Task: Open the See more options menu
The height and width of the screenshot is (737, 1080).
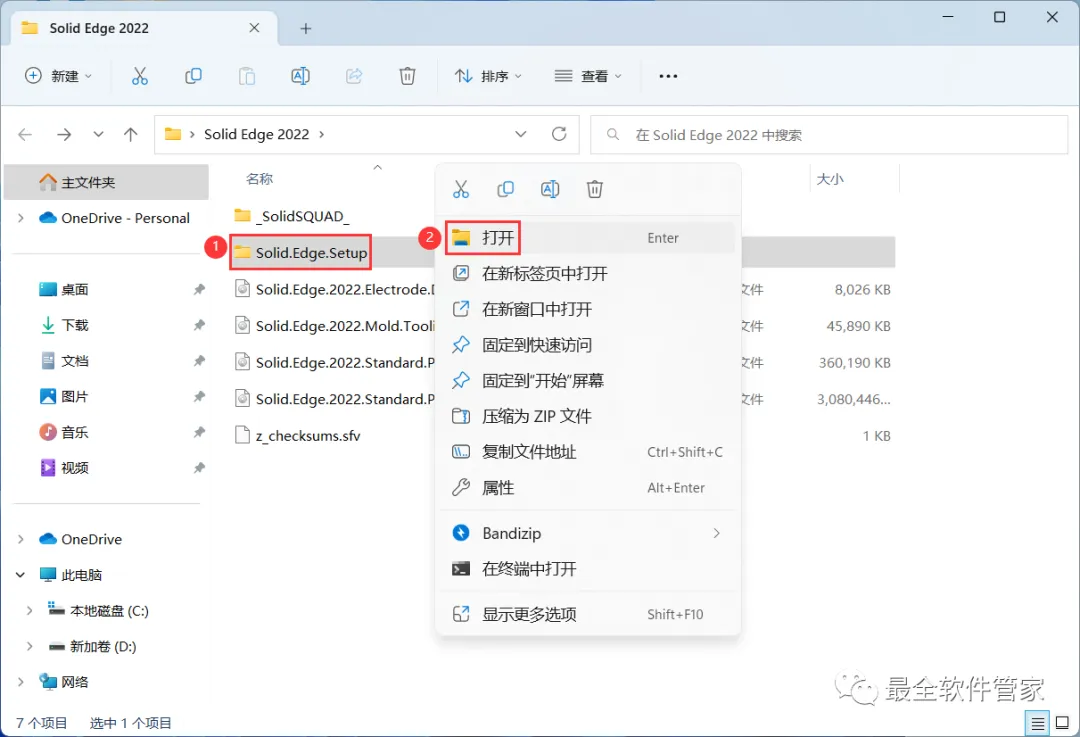Action: click(668, 76)
